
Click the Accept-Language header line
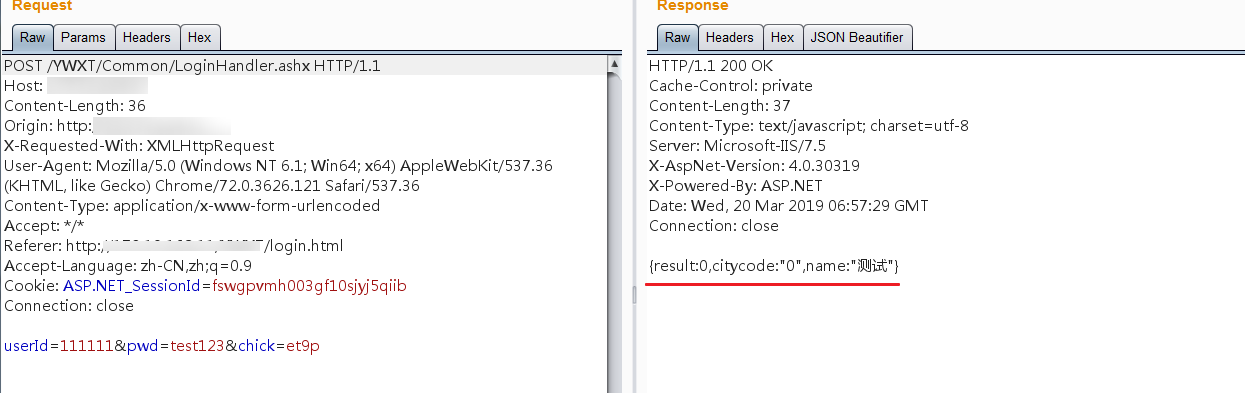point(128,266)
